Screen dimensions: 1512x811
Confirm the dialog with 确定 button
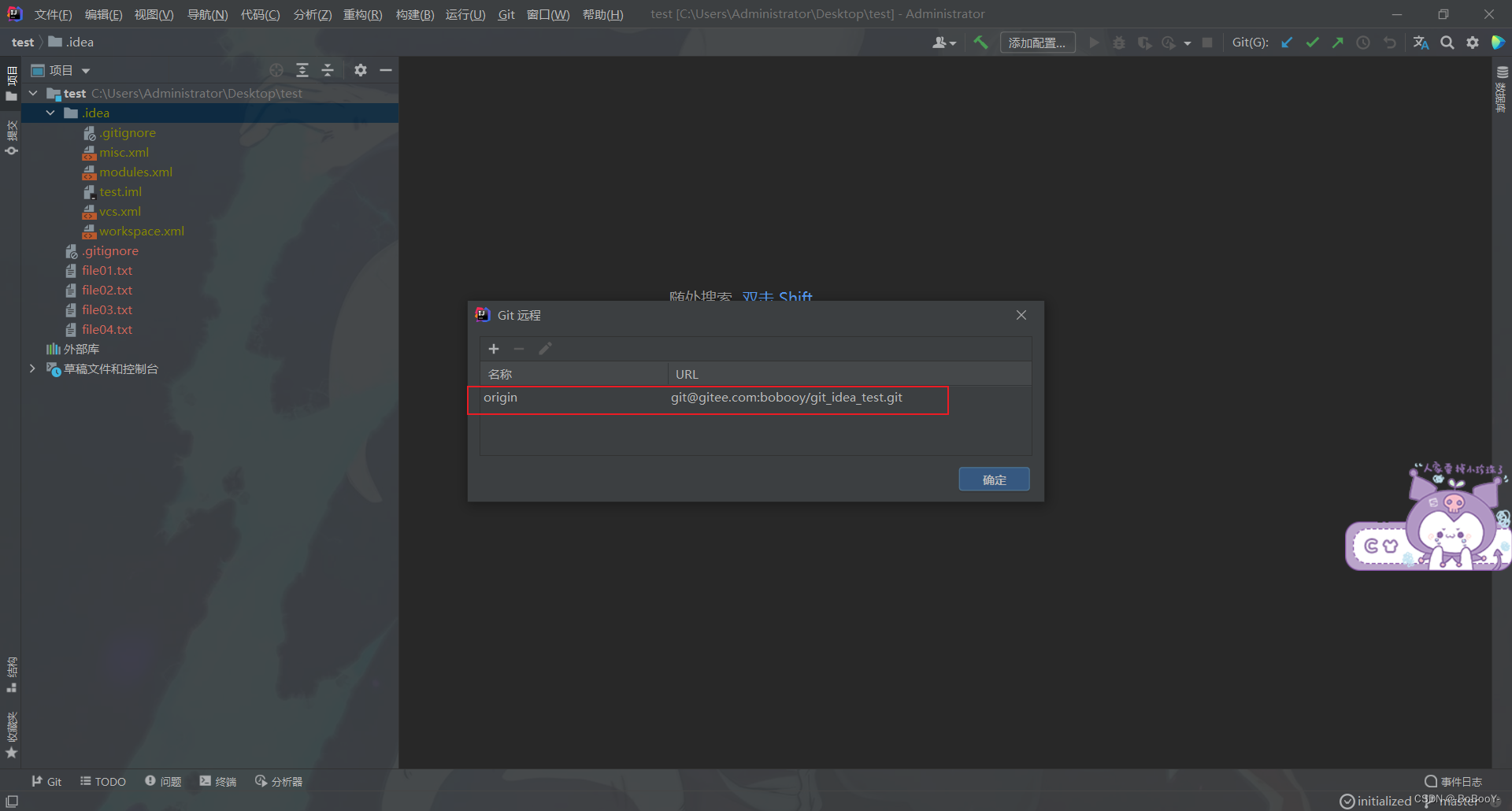994,480
